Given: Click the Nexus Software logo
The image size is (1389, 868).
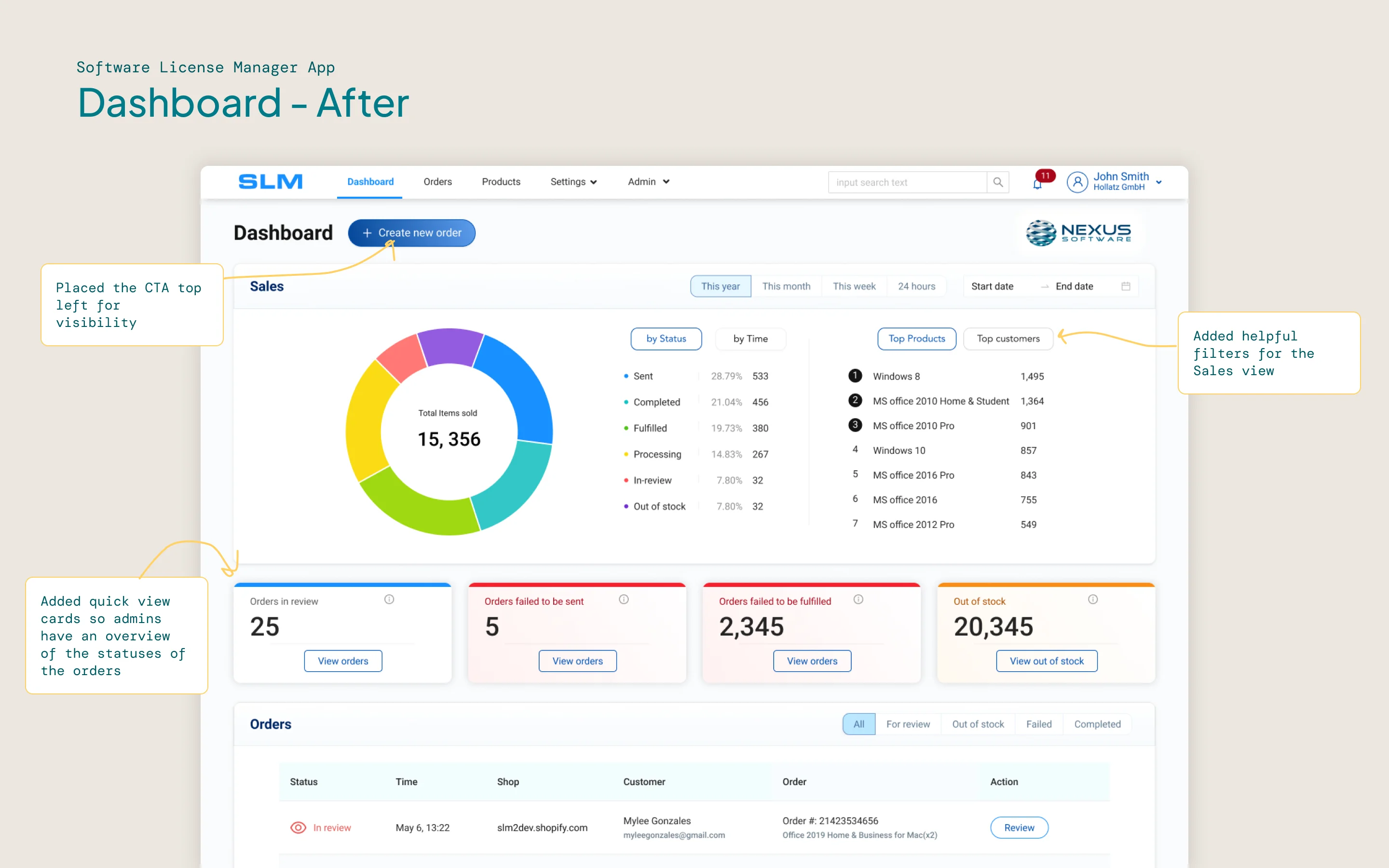Looking at the screenshot, I should point(1078,233).
